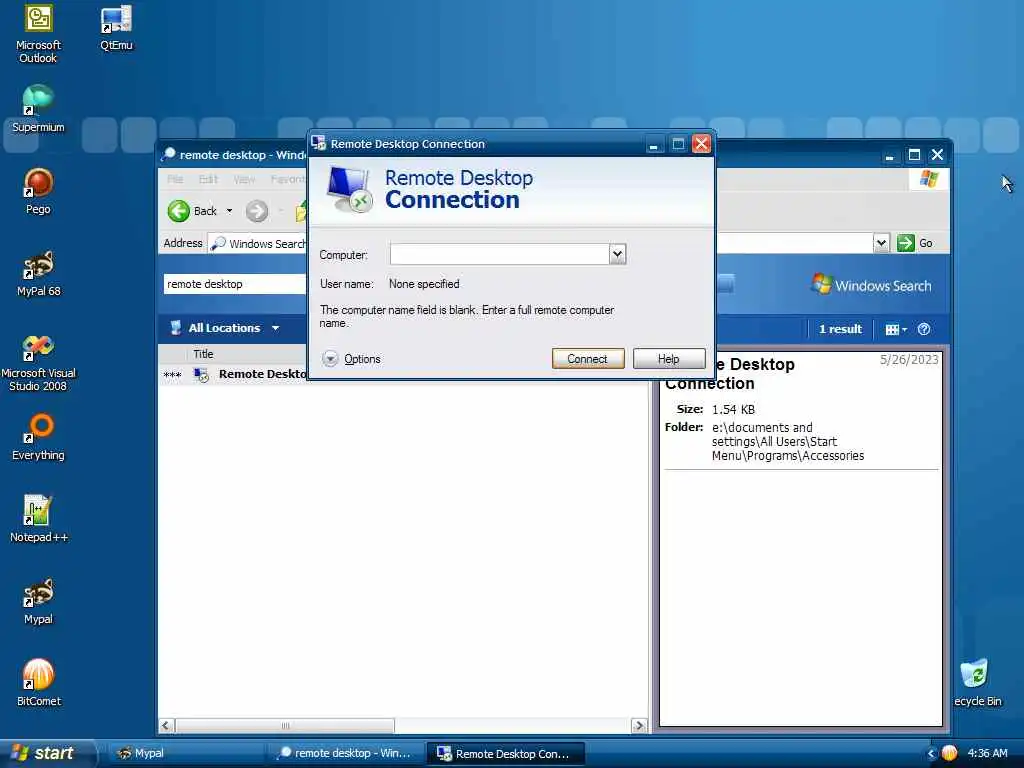Click the horizontal scrollbar left arrow
Screen dimensions: 1024x768
coord(167,726)
